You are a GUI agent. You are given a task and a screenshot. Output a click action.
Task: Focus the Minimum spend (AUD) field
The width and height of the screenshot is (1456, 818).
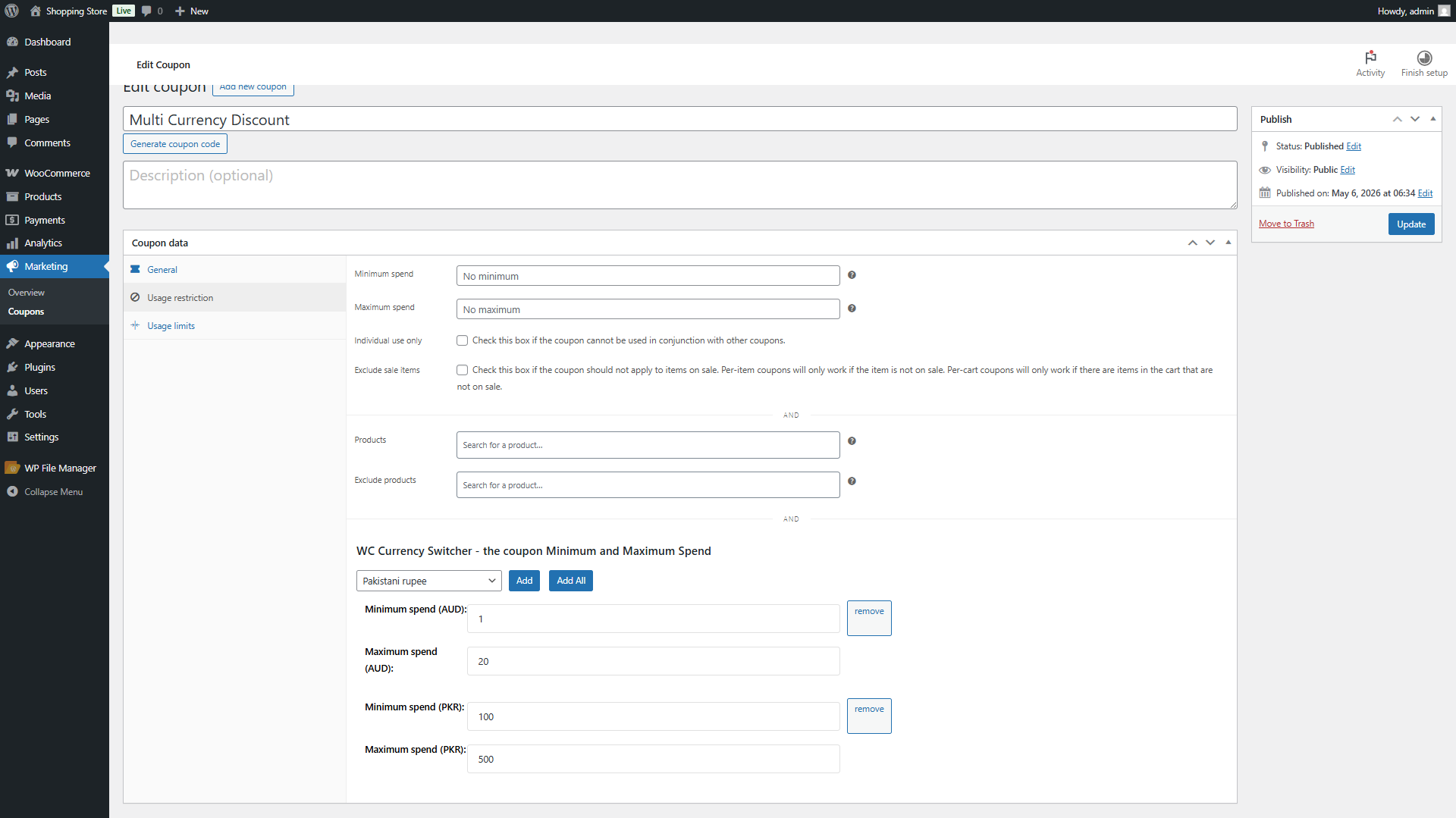tap(654, 619)
